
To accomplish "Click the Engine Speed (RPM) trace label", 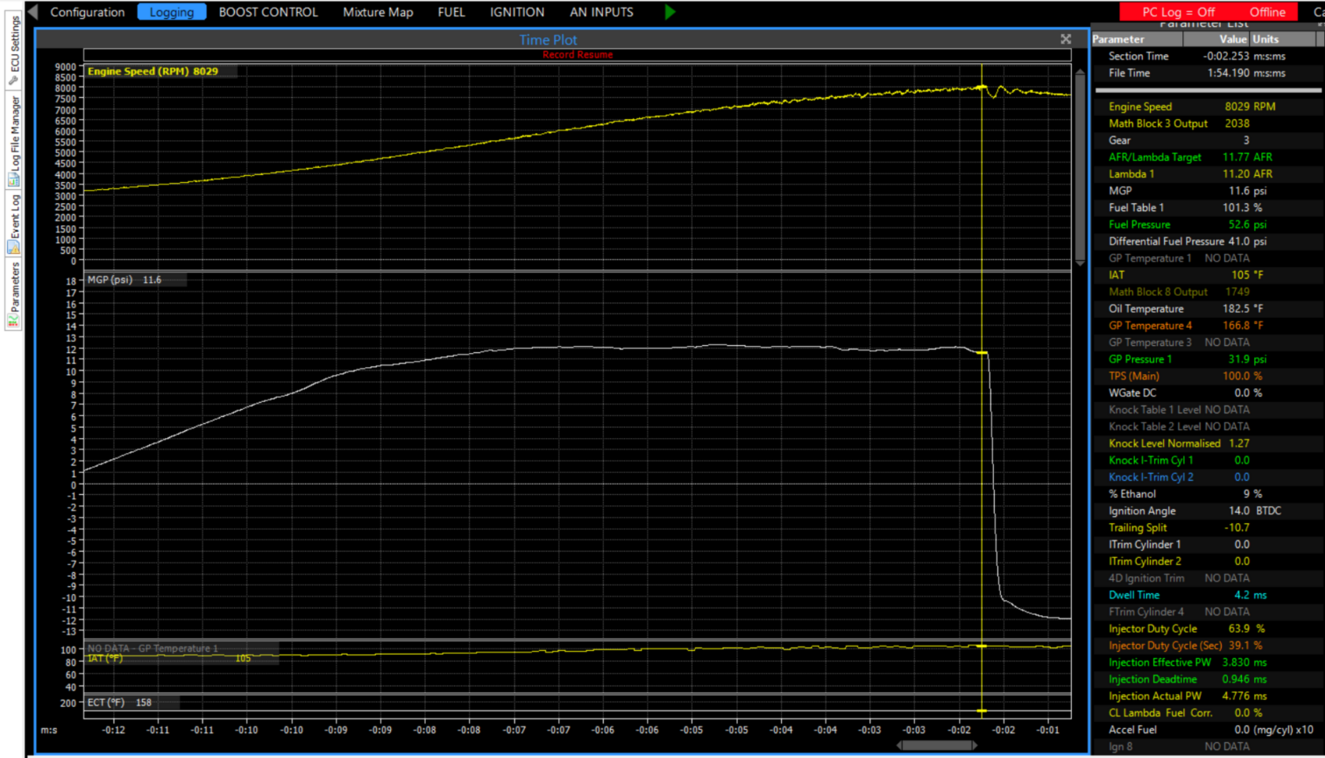I will tap(152, 72).
